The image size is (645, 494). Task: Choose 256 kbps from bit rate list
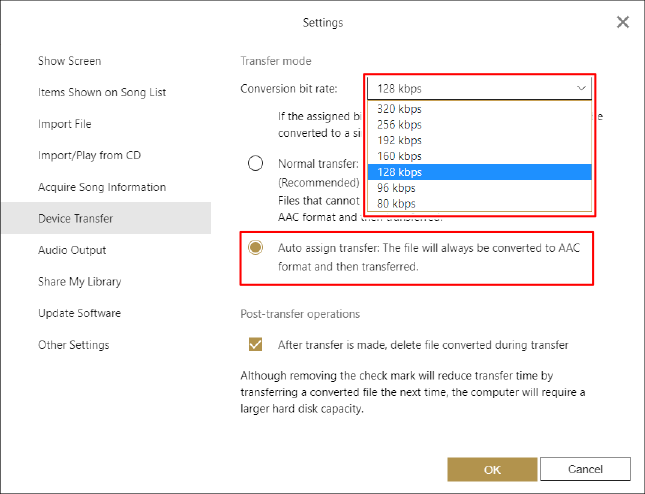coord(400,125)
